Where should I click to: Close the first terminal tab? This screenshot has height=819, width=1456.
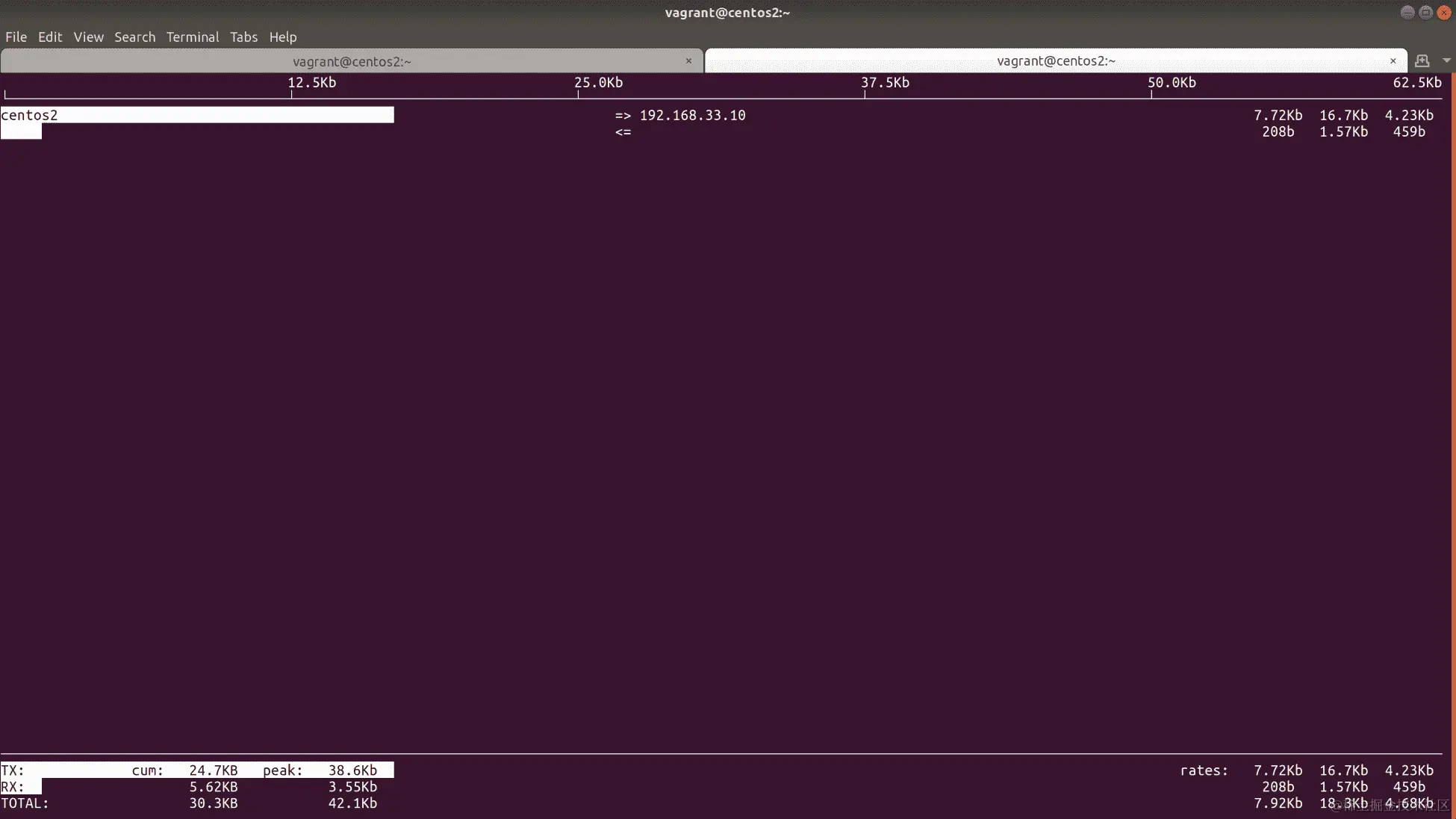[688, 61]
